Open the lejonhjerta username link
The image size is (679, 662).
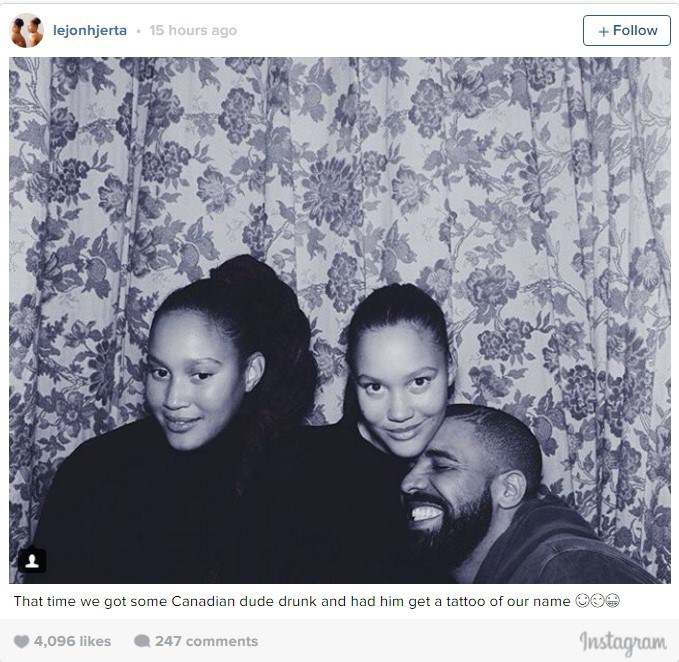(90, 30)
